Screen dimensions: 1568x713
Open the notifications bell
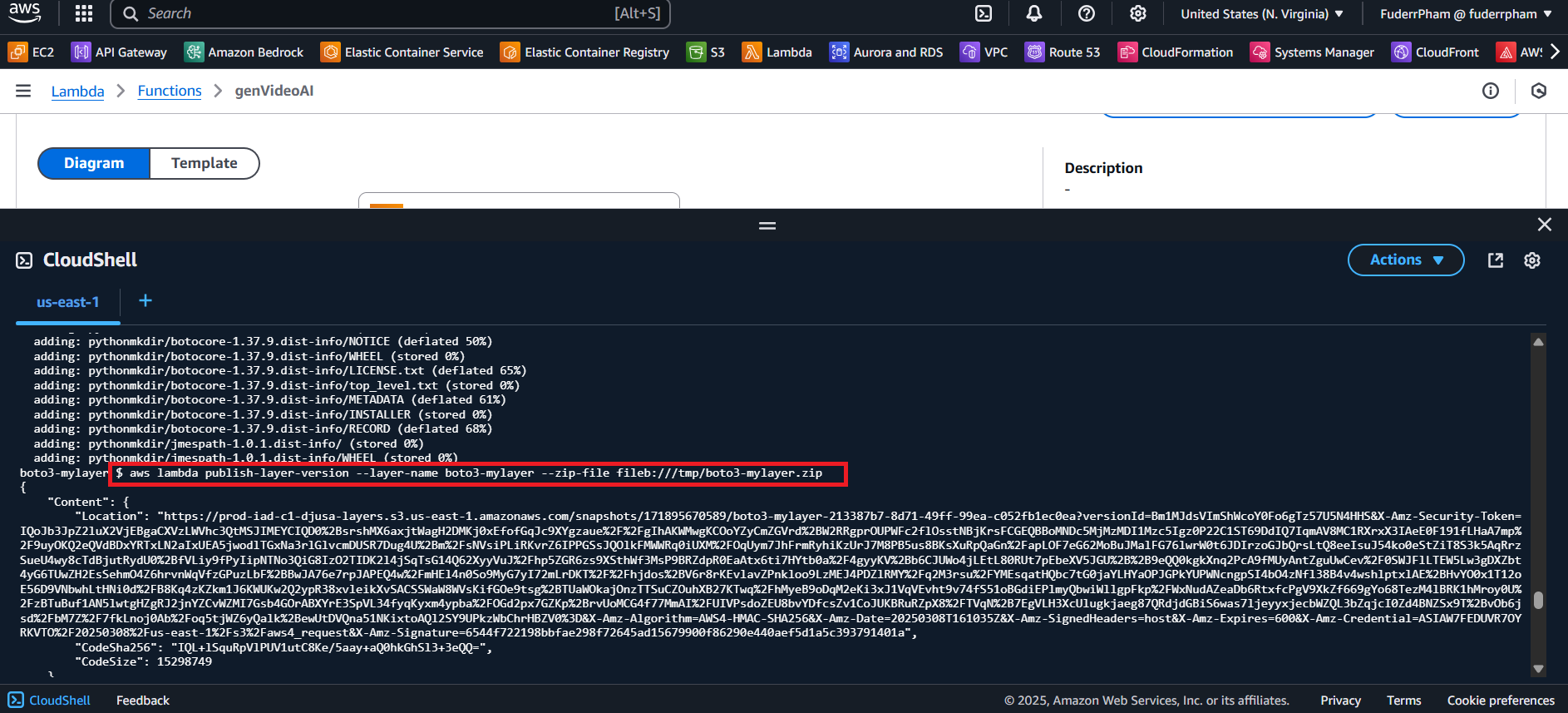pyautogui.click(x=1034, y=13)
